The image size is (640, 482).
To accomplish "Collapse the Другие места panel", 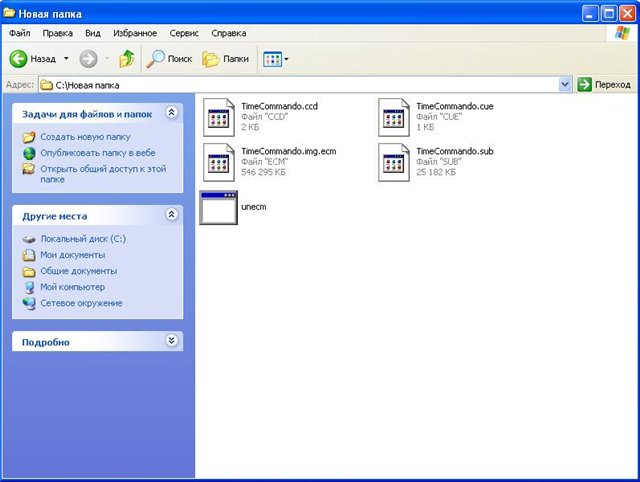I will 172,214.
